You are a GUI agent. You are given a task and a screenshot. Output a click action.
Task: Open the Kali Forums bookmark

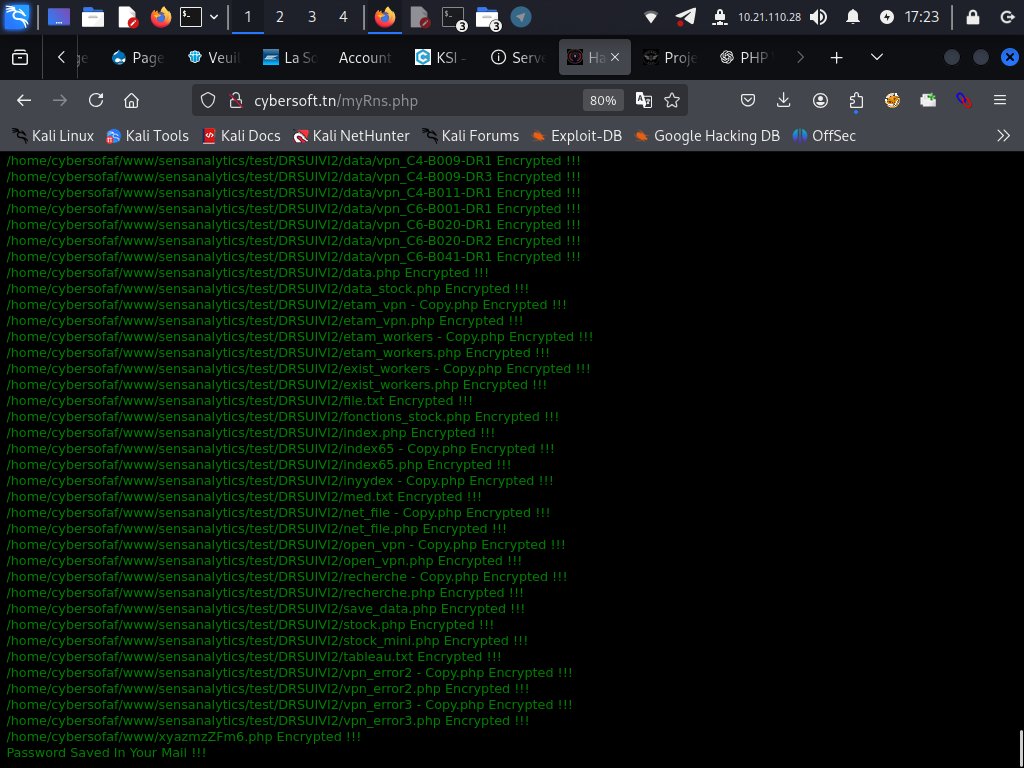[x=470, y=136]
